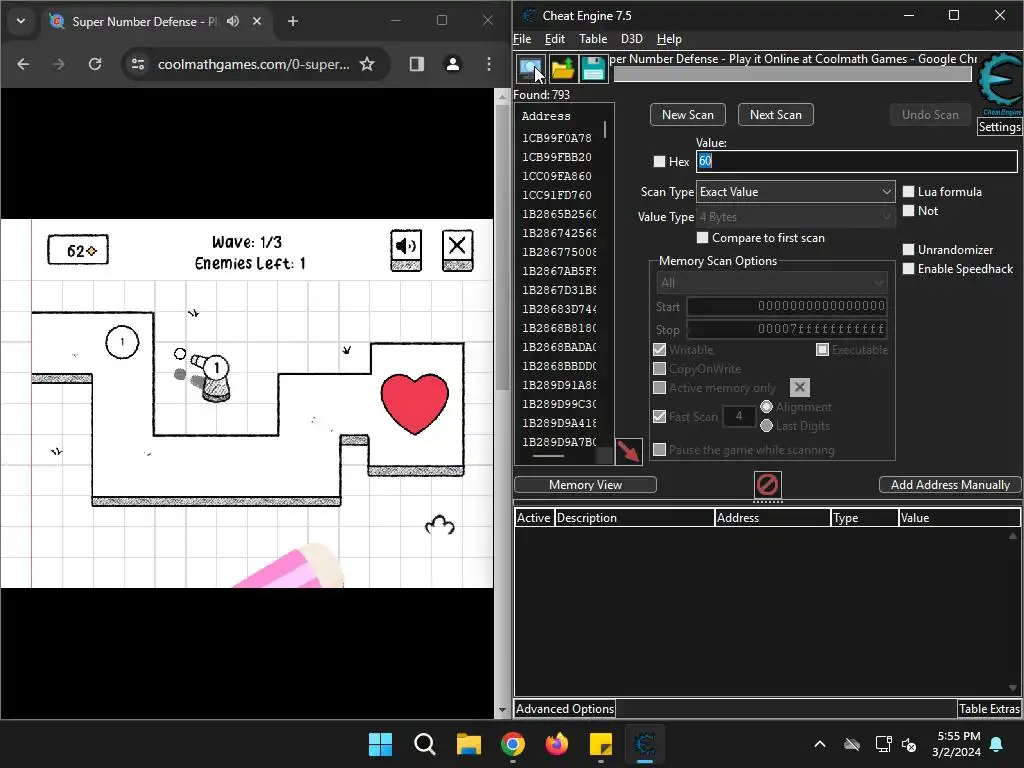Click the red arrow add-to-list icon
Screen dimensions: 1024x768
tap(629, 451)
